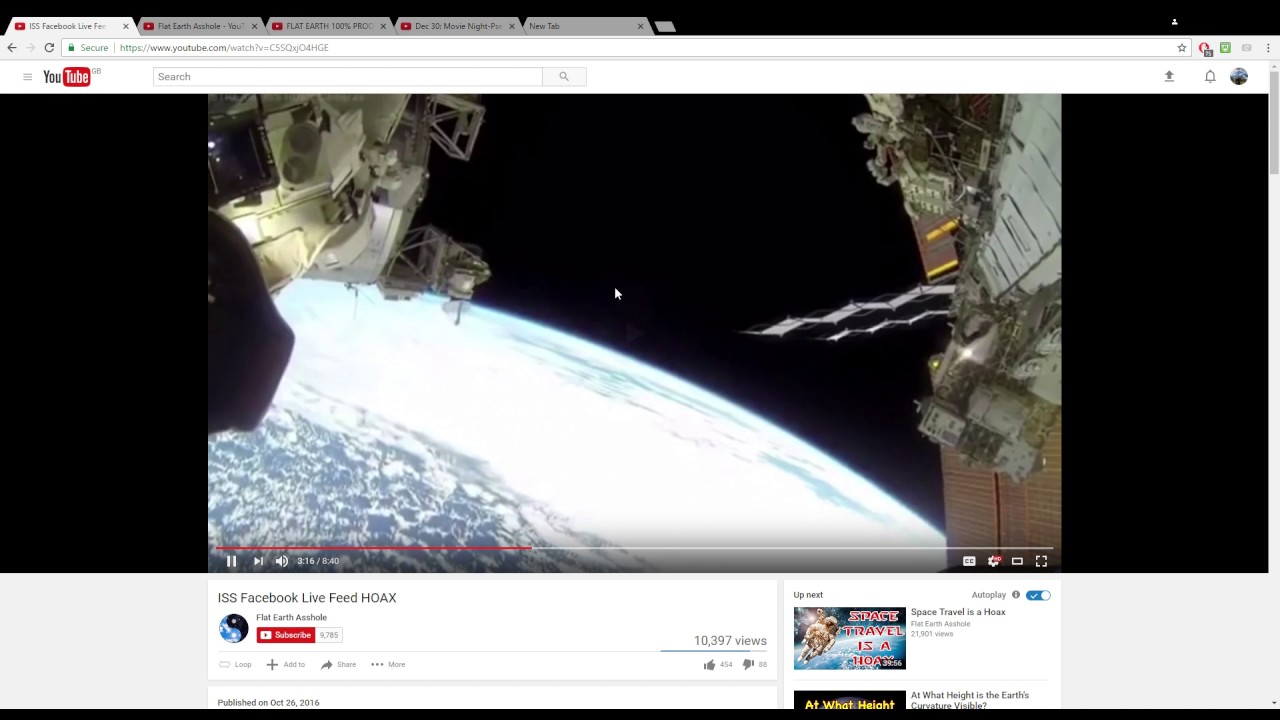Screen dimensions: 1280x720
Task: Select the address bar URL
Action: [x=224, y=48]
